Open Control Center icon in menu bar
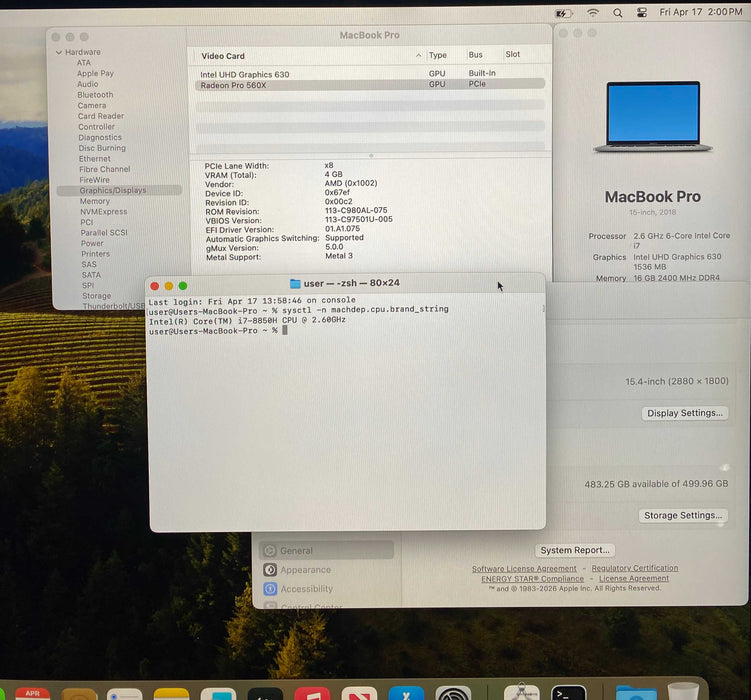This screenshot has height=700, width=751. (x=642, y=13)
